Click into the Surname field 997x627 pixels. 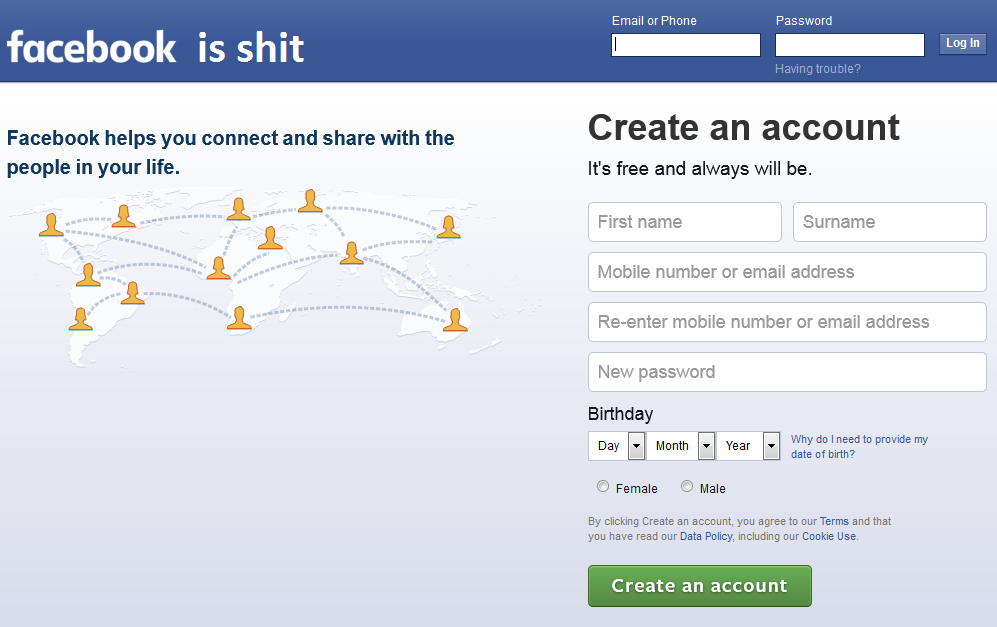(890, 222)
